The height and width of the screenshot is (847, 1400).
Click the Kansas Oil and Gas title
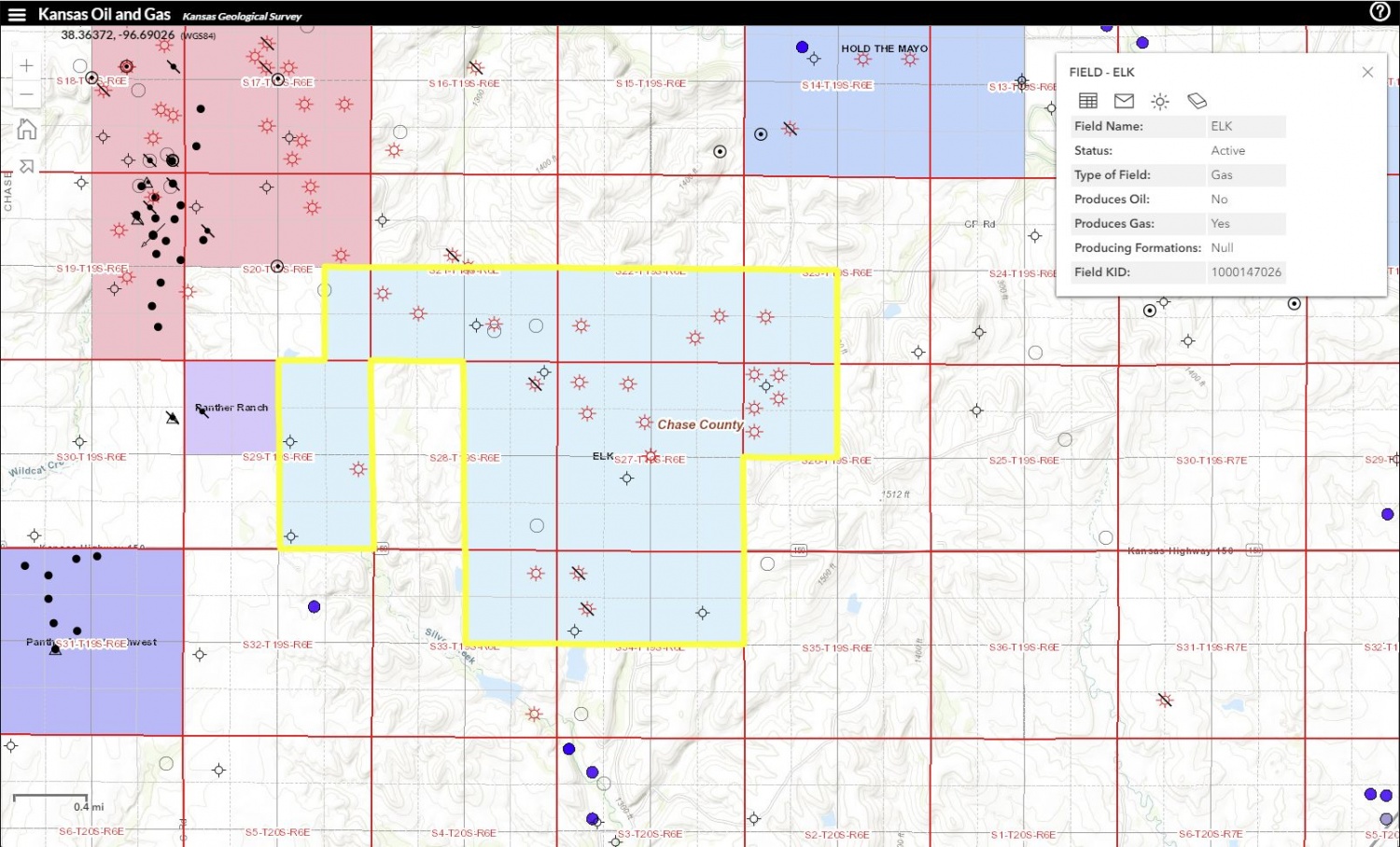104,14
